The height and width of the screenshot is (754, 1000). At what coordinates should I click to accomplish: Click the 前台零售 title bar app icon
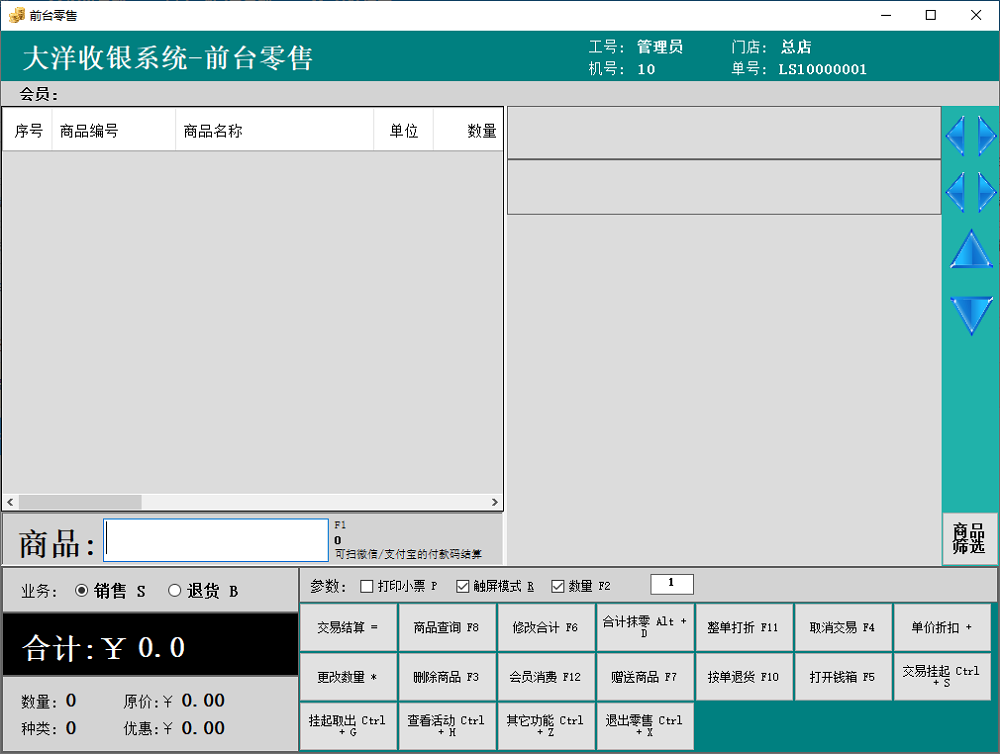pyautogui.click(x=16, y=15)
